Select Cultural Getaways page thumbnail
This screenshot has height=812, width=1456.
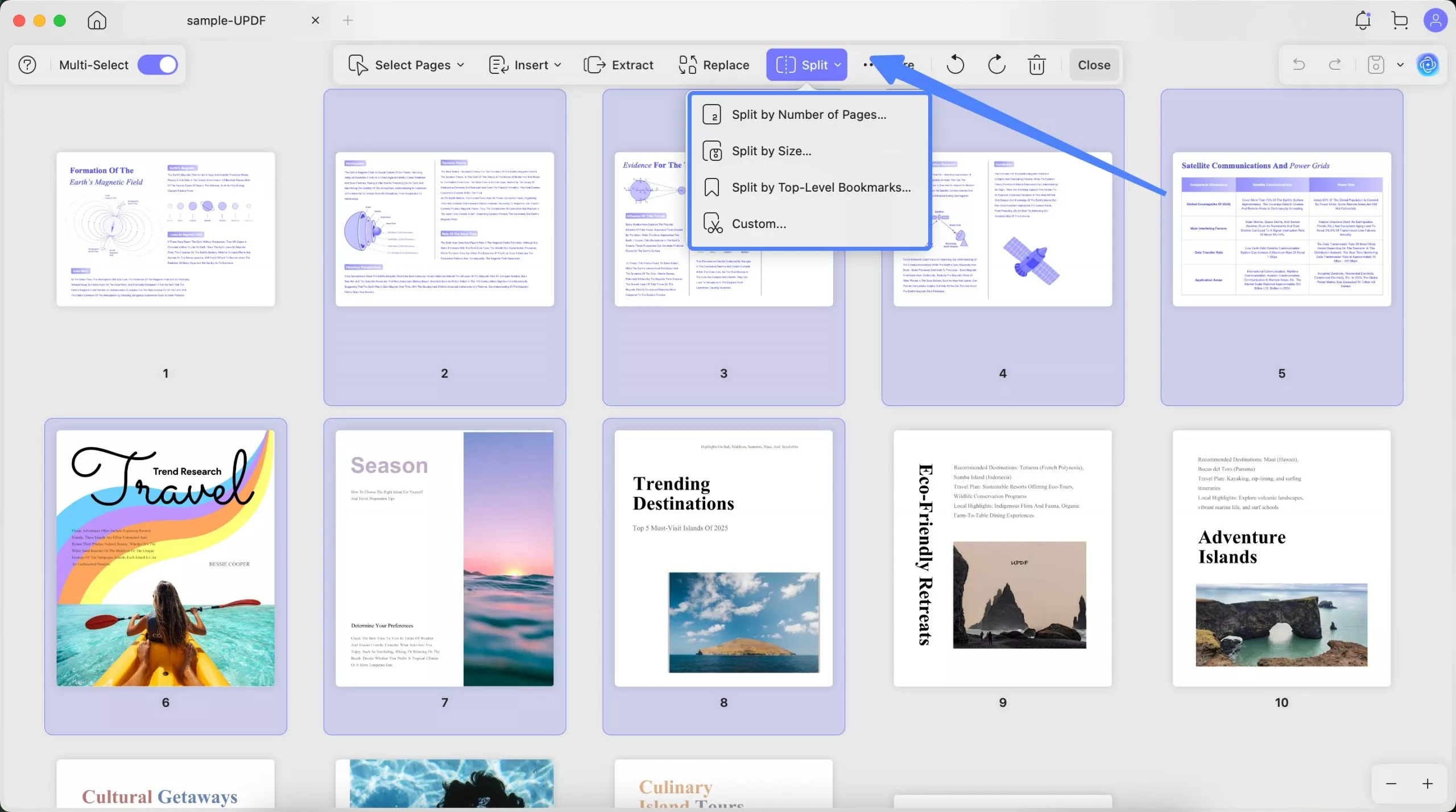(166, 783)
